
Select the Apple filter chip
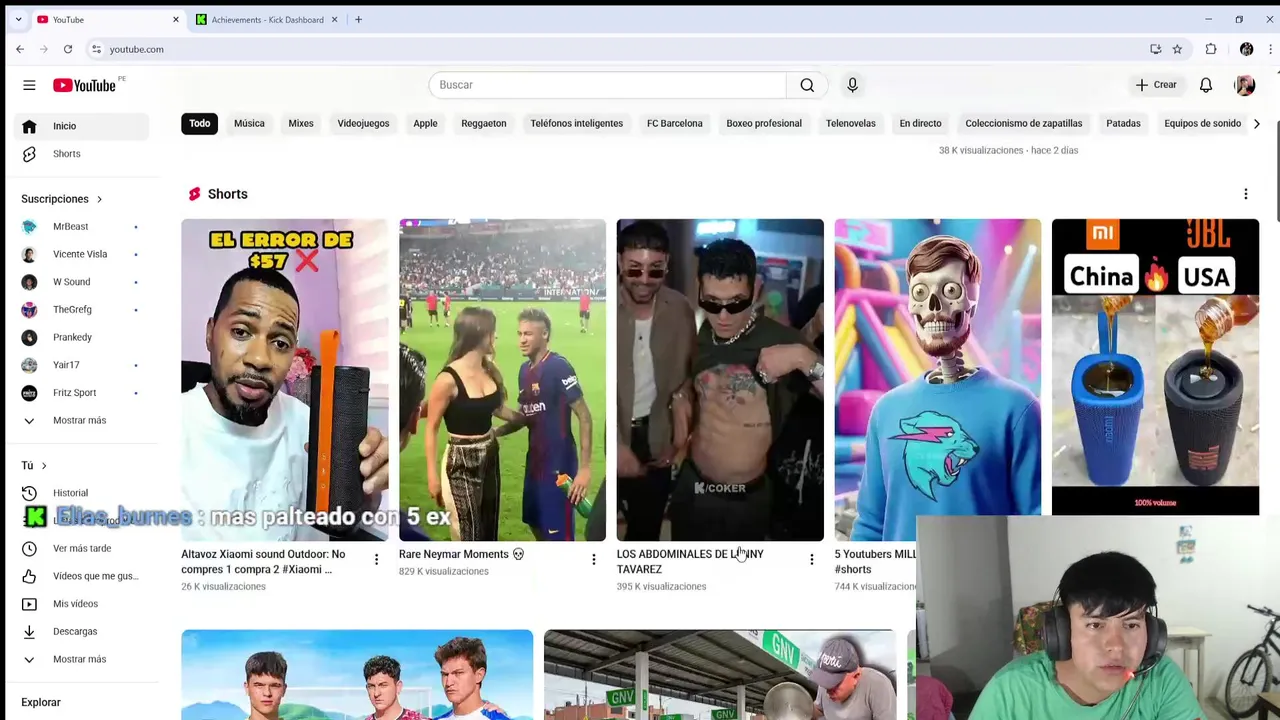pyautogui.click(x=425, y=124)
